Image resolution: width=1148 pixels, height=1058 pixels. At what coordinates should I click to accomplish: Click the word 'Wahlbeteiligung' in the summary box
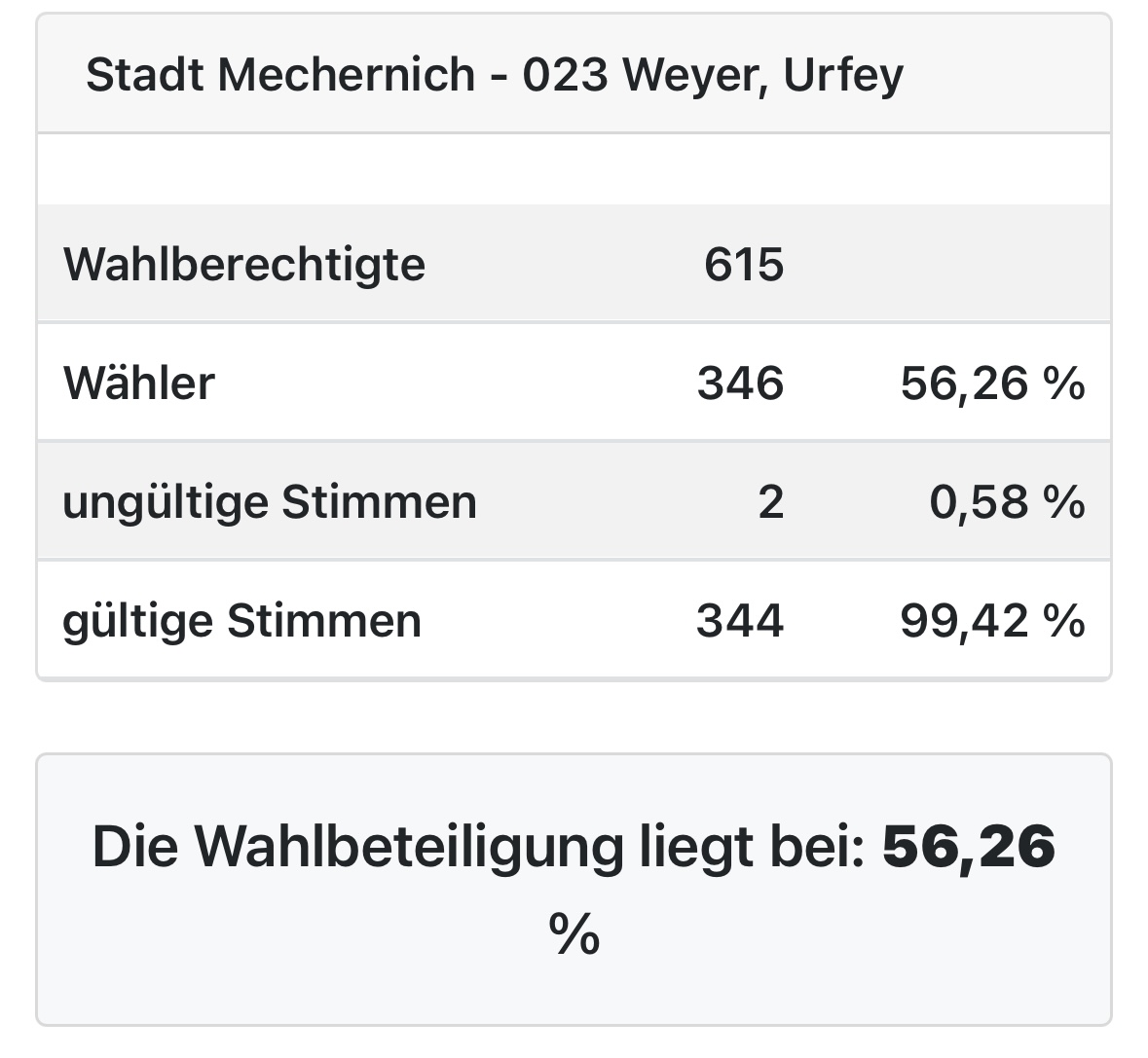409,847
